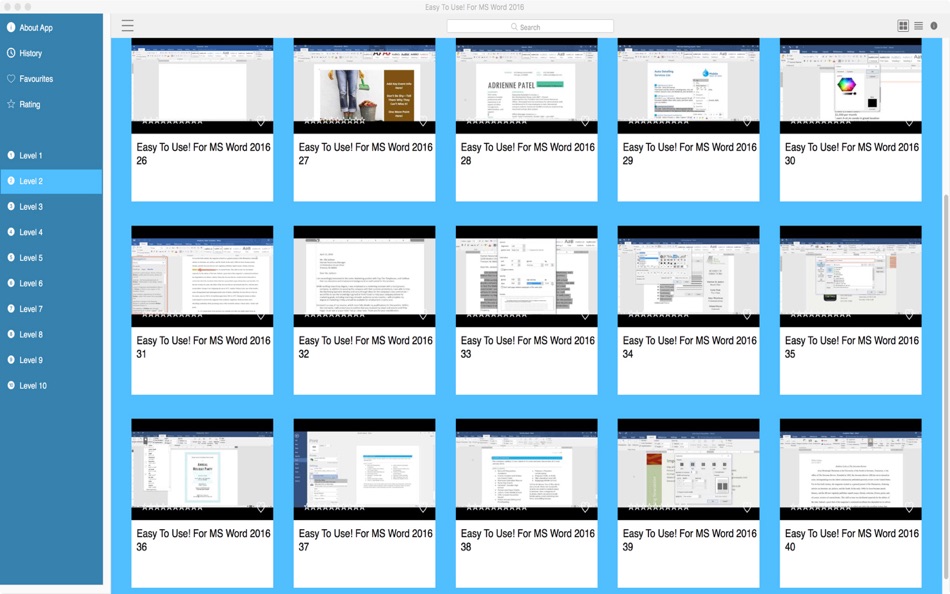
Task: Open lesson 38 video thumbnail
Action: (526, 469)
